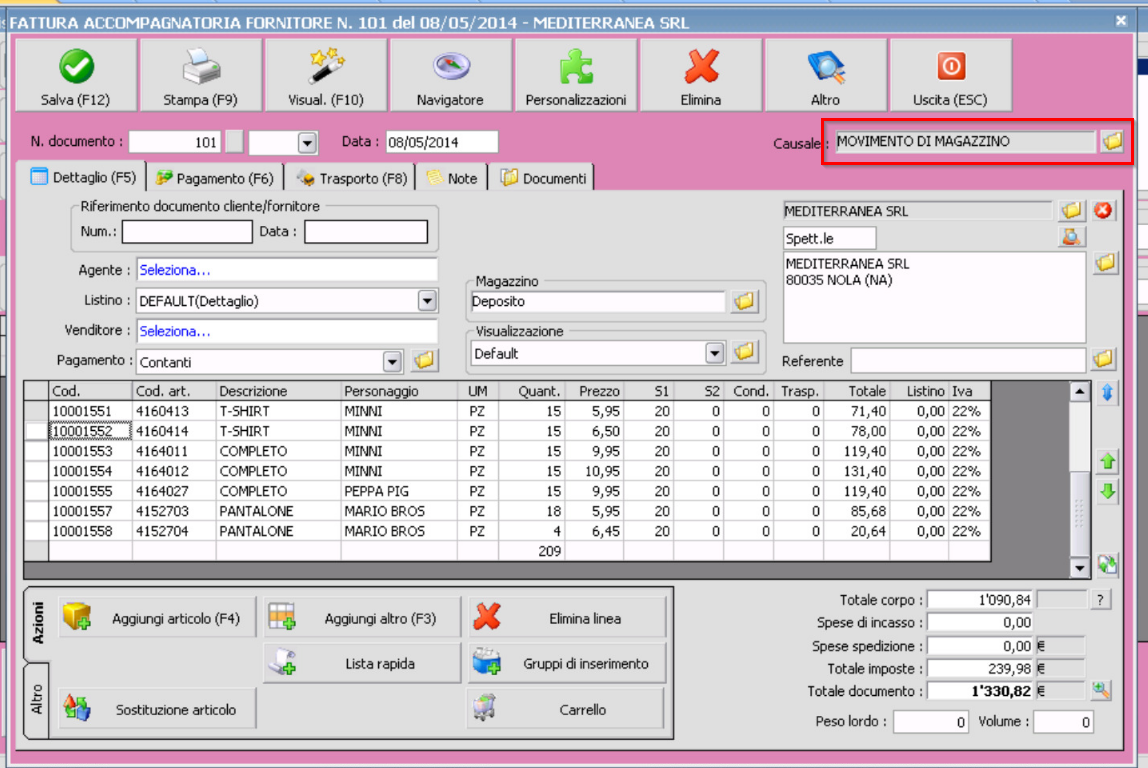Open Personalizzazioni from the toolbar
This screenshot has width=1148, height=768.
point(575,75)
